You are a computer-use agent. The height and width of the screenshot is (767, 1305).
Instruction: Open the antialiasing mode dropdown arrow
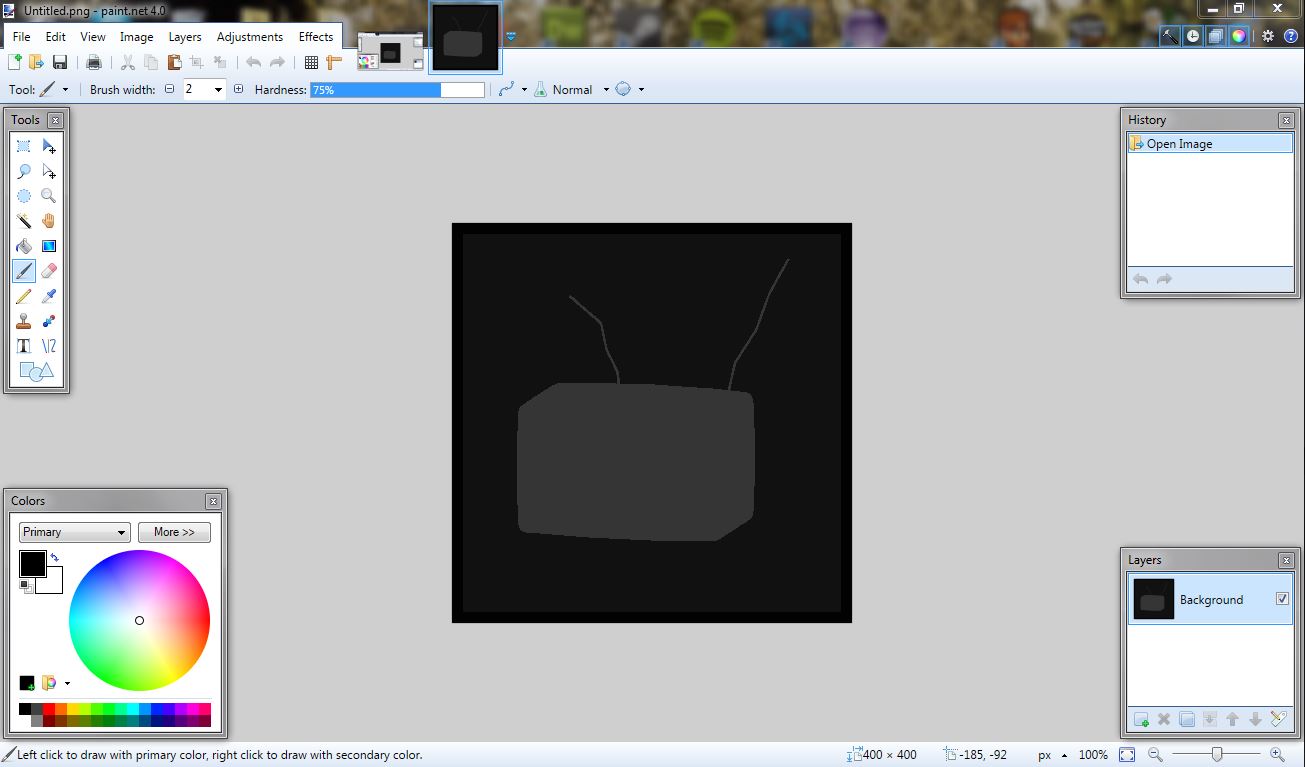pos(524,89)
